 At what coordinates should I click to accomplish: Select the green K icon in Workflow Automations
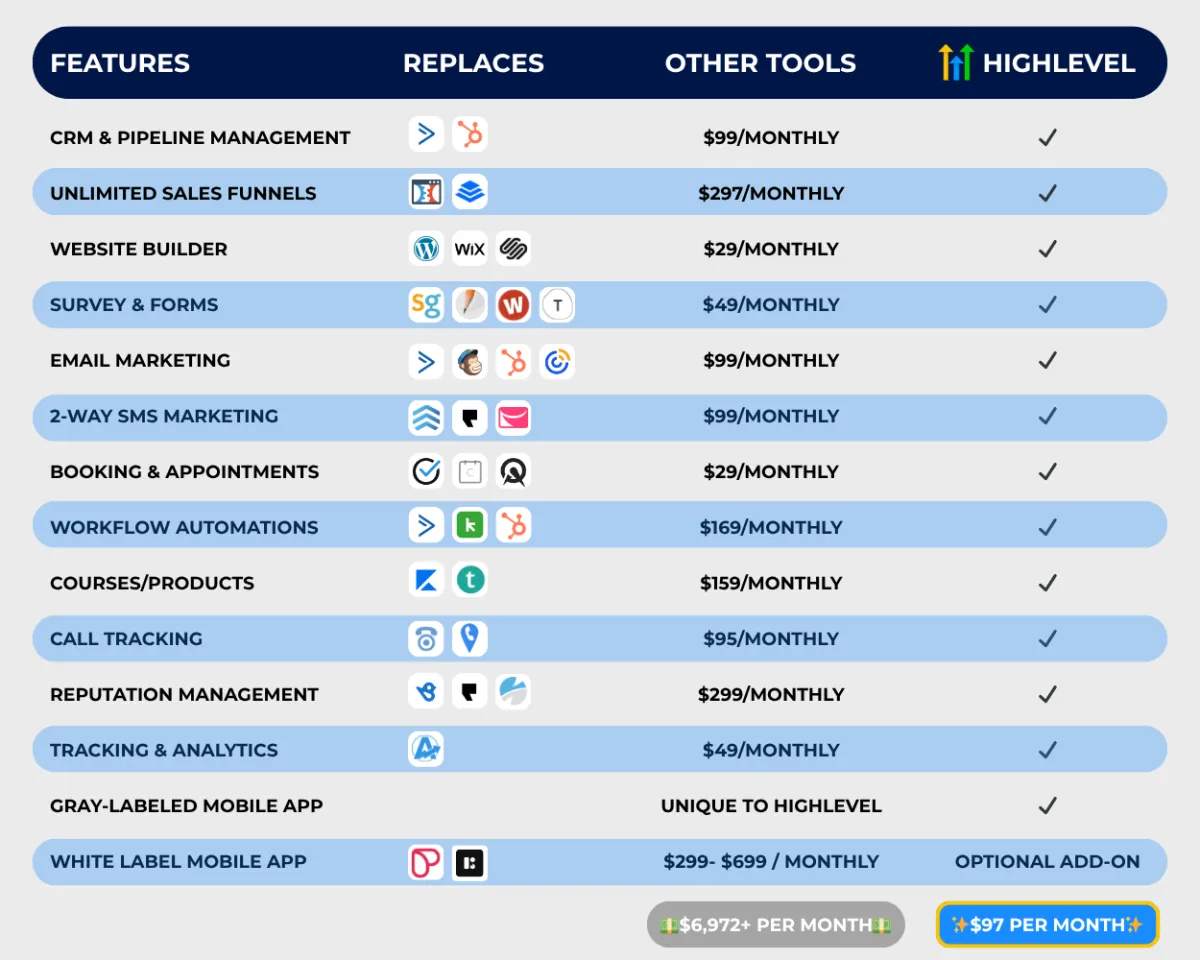coord(470,525)
